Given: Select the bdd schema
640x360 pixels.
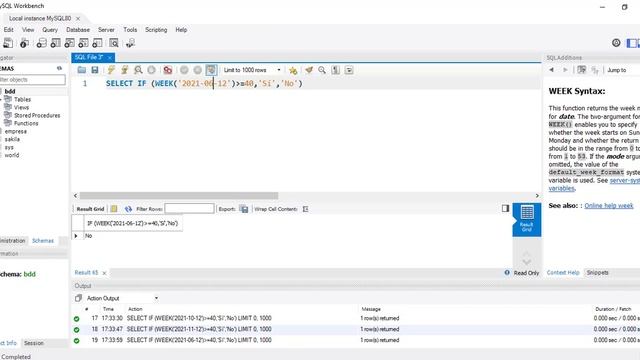Looking at the screenshot, I should pos(10,91).
